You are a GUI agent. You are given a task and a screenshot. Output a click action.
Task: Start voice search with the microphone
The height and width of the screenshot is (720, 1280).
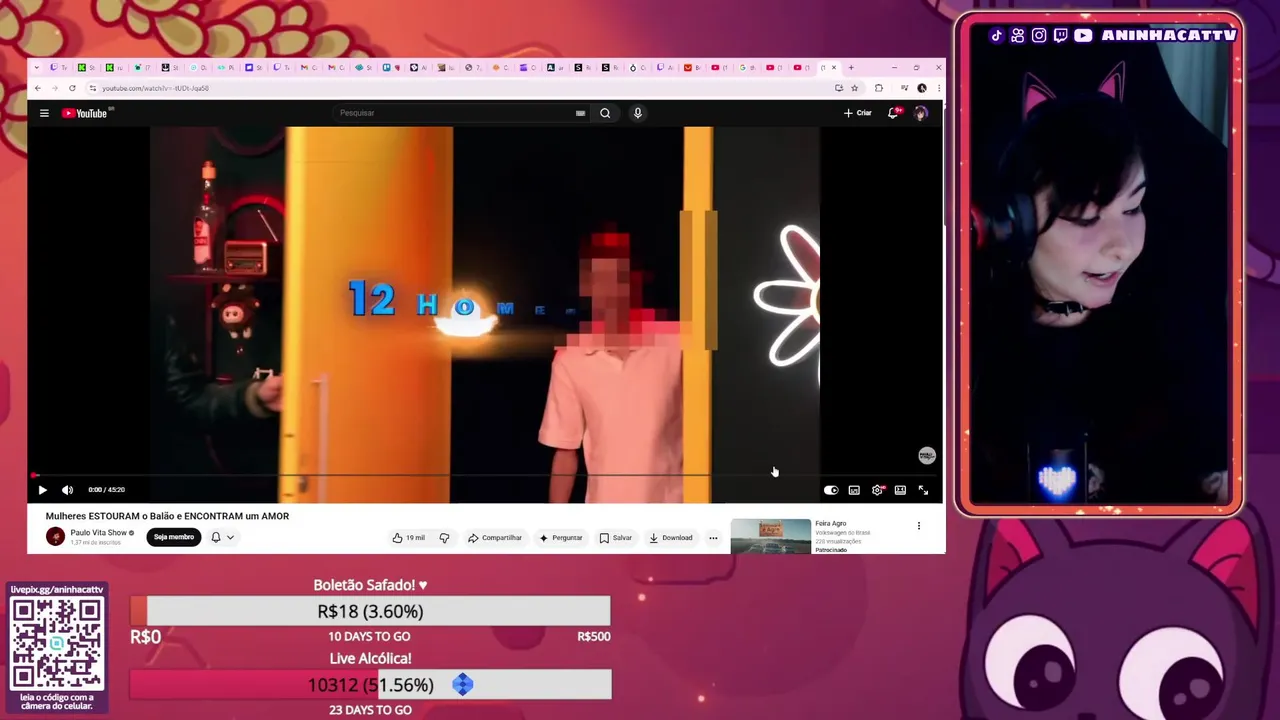tap(637, 113)
